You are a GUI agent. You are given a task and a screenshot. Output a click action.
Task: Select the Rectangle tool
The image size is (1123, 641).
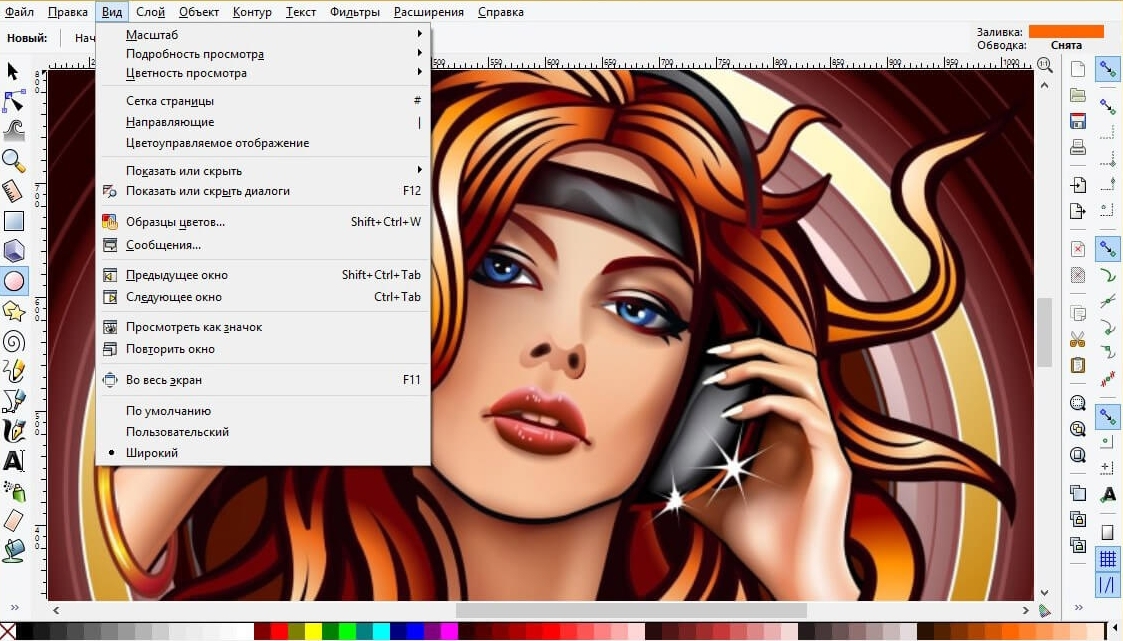click(14, 221)
